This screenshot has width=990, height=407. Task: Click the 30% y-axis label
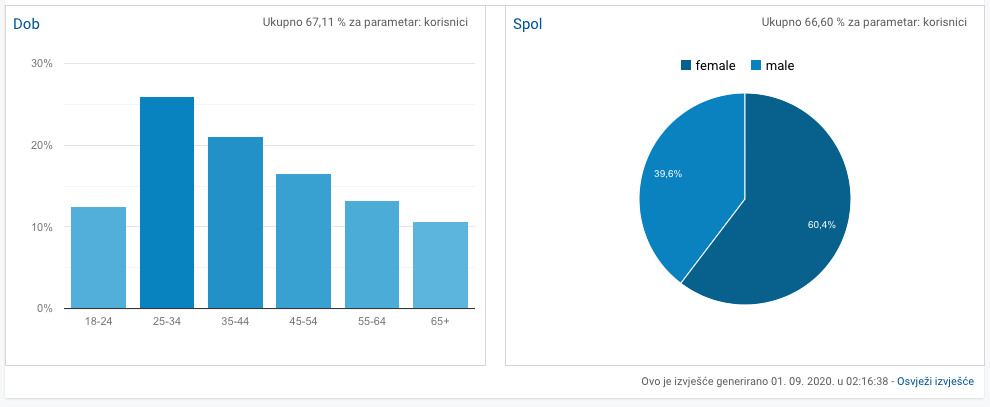(x=43, y=64)
